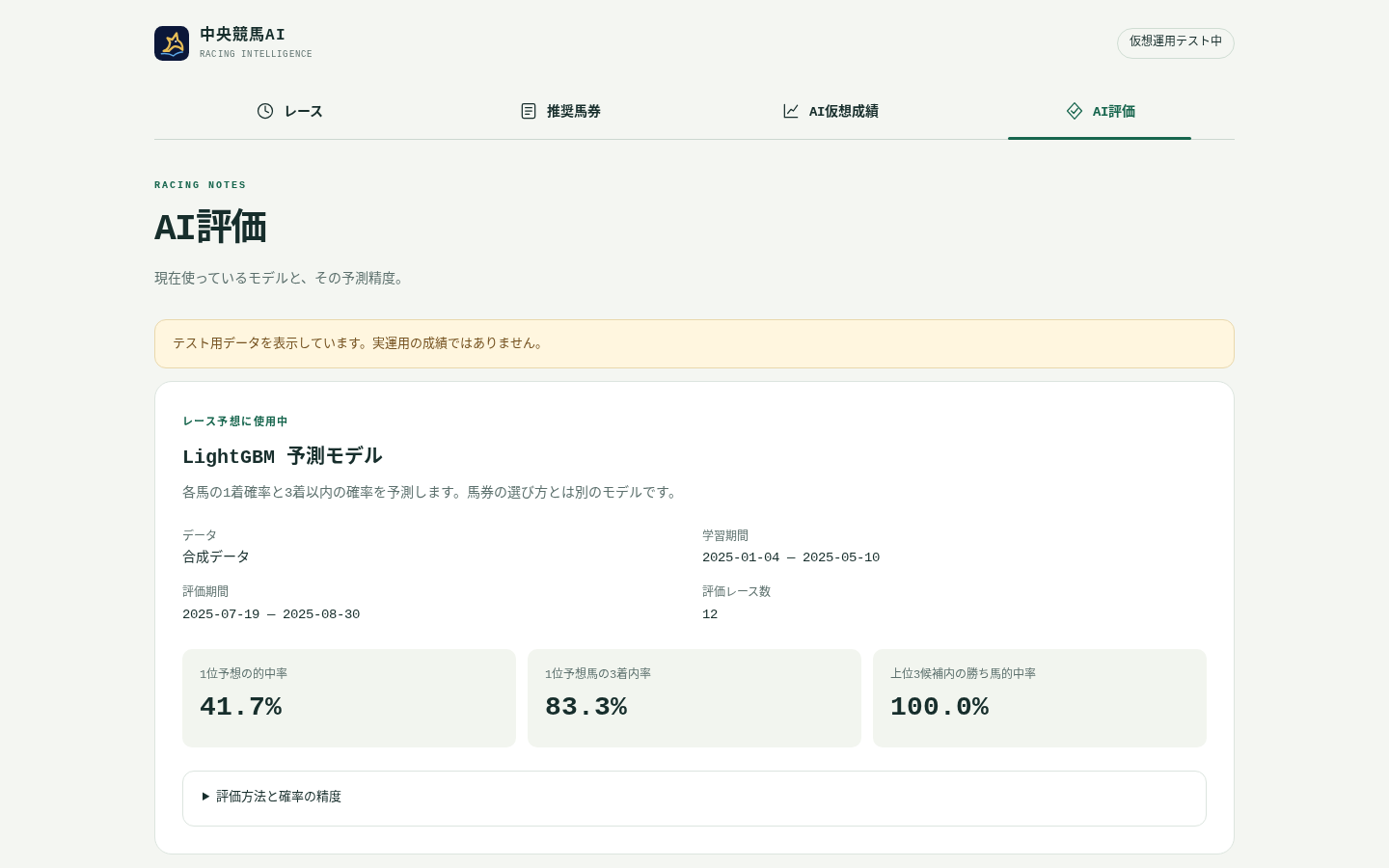Switch to the 推奨馬券 tab

coord(559,111)
